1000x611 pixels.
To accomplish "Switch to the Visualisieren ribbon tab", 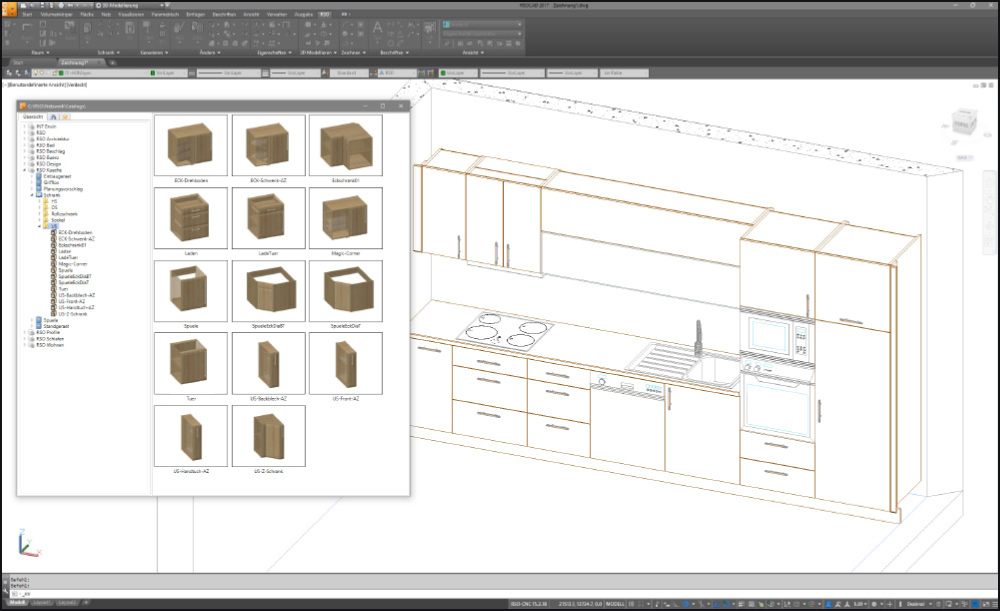I will click(x=133, y=15).
